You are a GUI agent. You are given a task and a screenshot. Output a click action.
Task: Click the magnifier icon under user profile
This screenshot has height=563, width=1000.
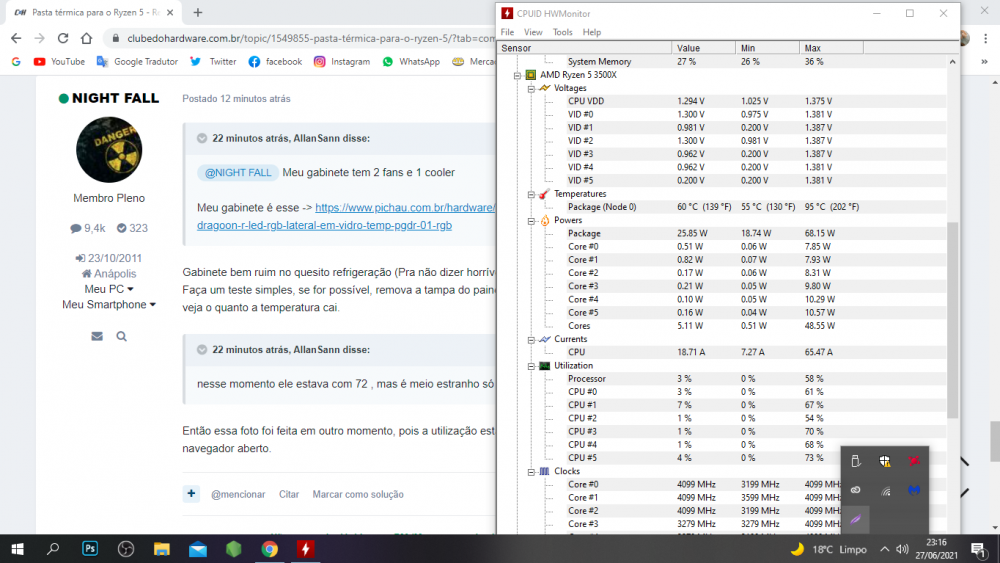(x=121, y=337)
